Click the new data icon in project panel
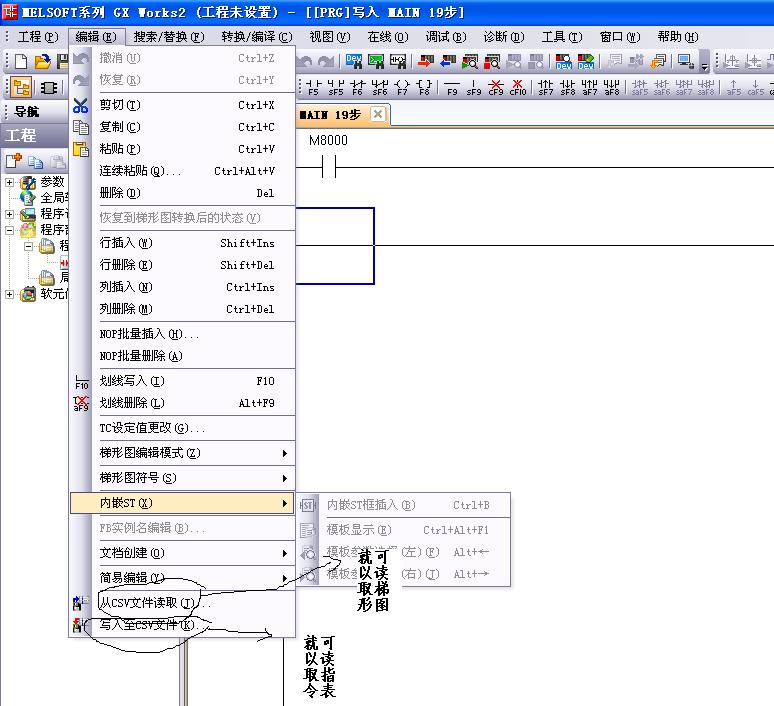Viewport: 774px width, 706px height. tap(14, 161)
